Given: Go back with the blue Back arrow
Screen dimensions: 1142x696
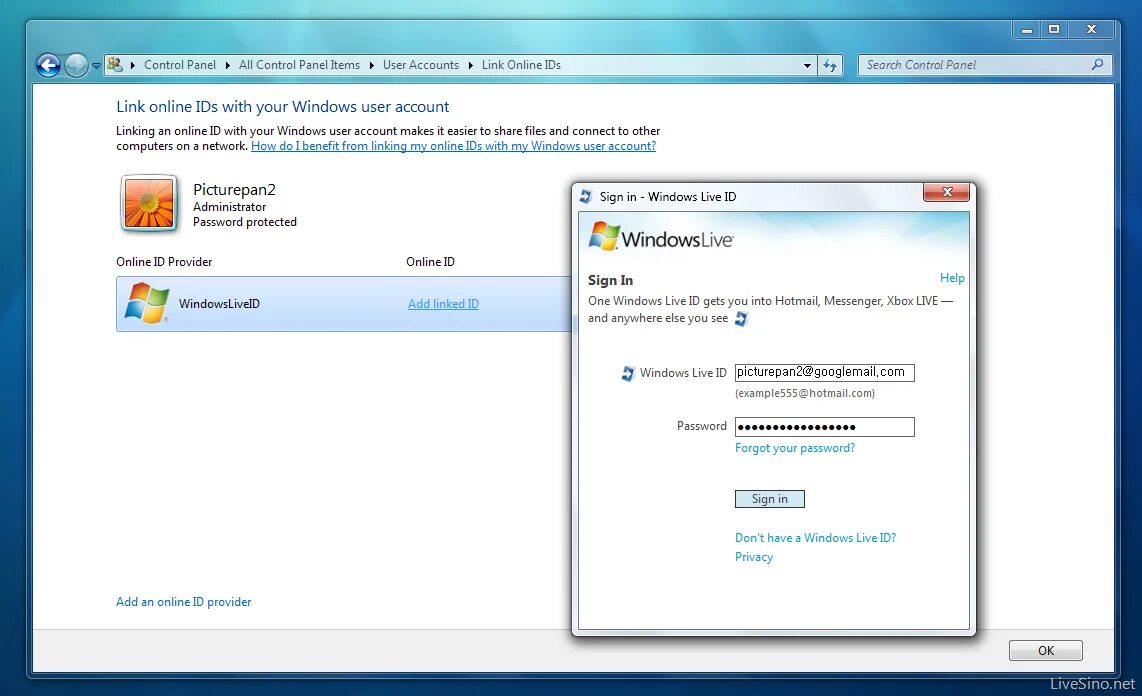Looking at the screenshot, I should [49, 66].
